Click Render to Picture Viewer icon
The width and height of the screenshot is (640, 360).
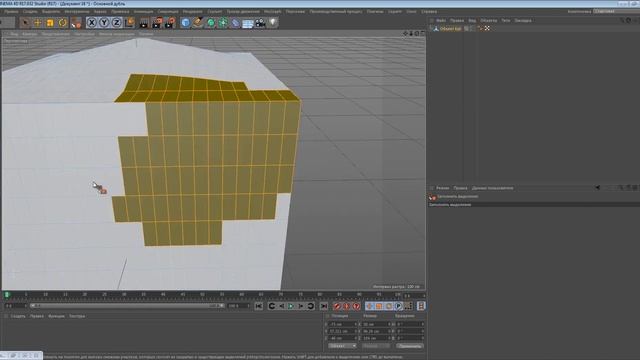pyautogui.click(x=157, y=23)
